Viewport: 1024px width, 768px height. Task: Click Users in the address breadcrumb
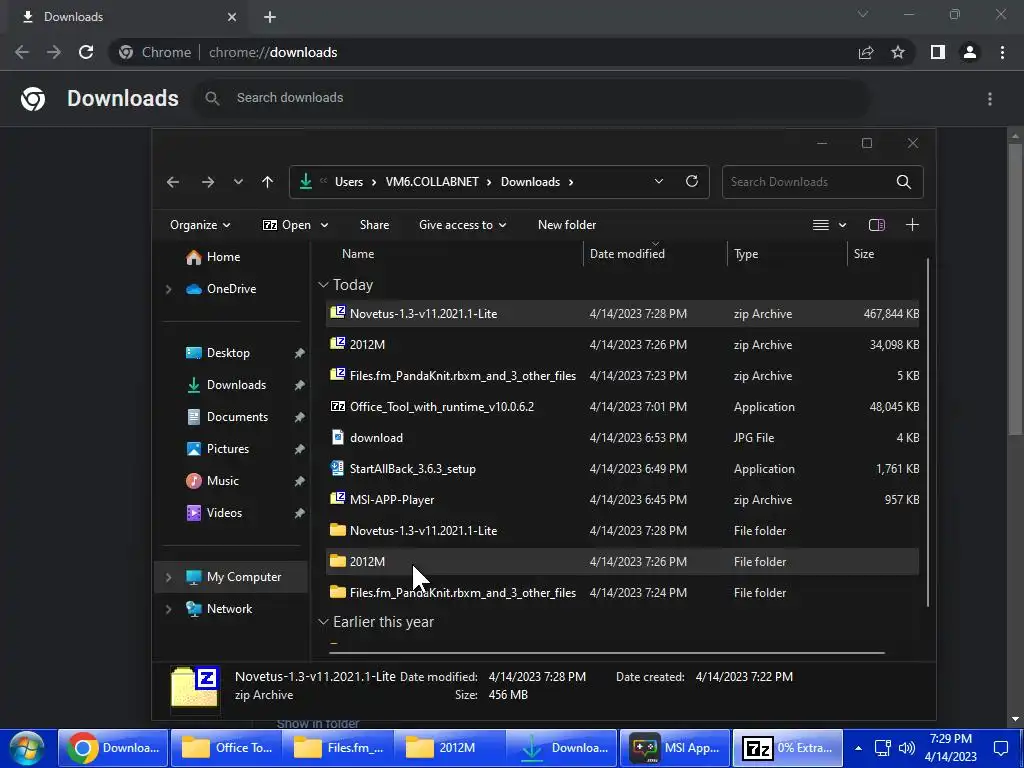pyautogui.click(x=349, y=182)
